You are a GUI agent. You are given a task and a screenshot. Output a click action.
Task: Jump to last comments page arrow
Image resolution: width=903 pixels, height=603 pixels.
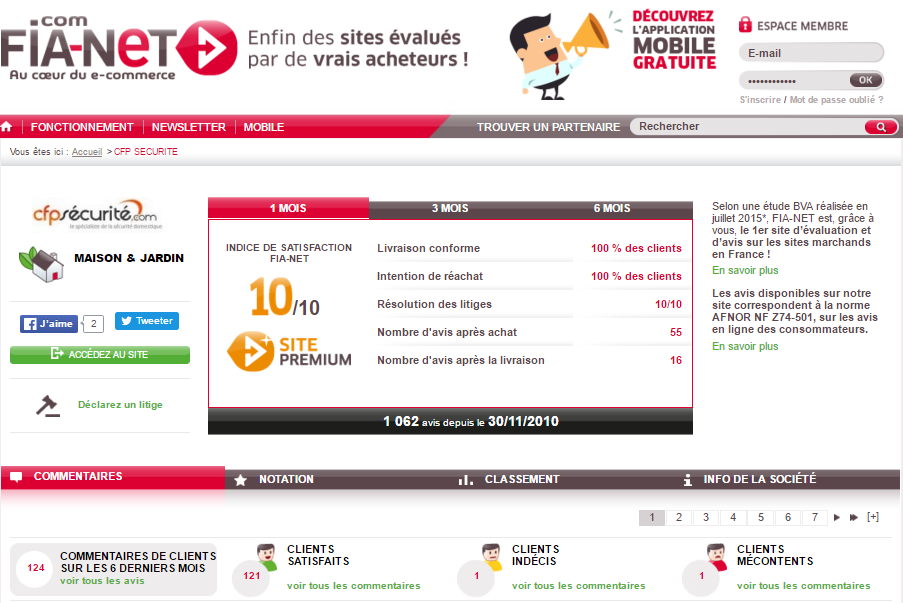[854, 517]
